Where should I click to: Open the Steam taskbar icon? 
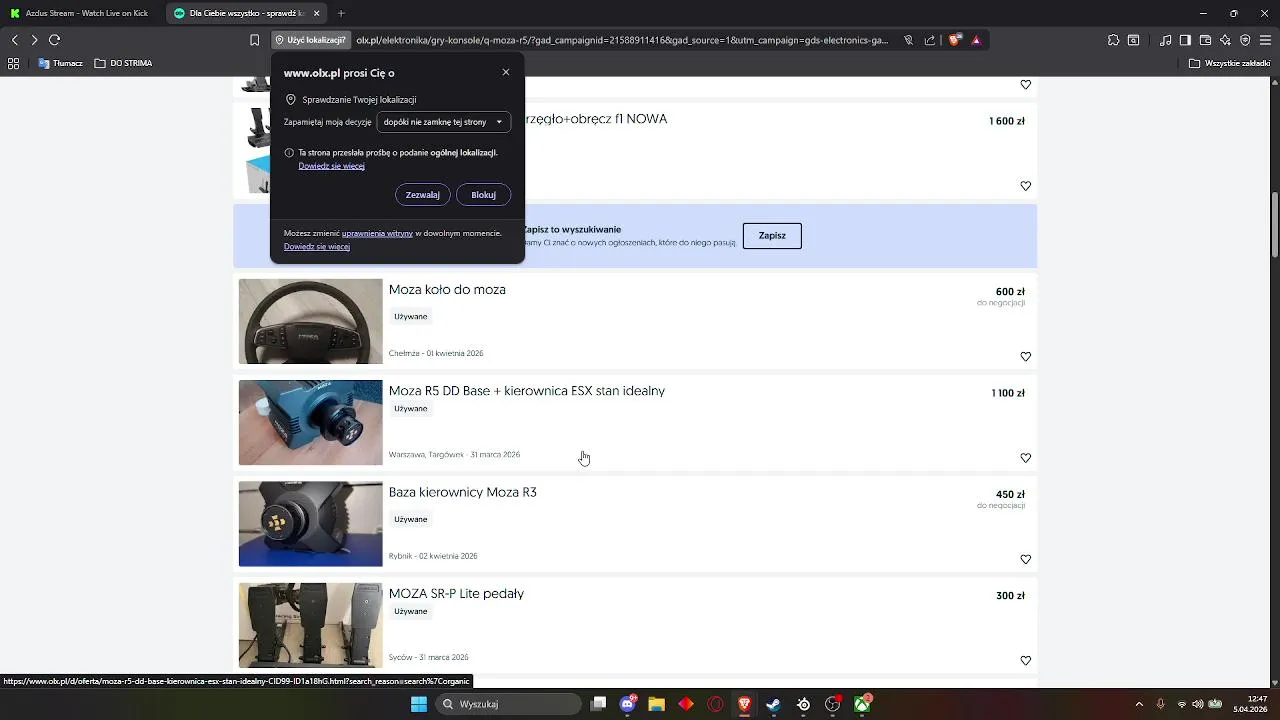773,704
